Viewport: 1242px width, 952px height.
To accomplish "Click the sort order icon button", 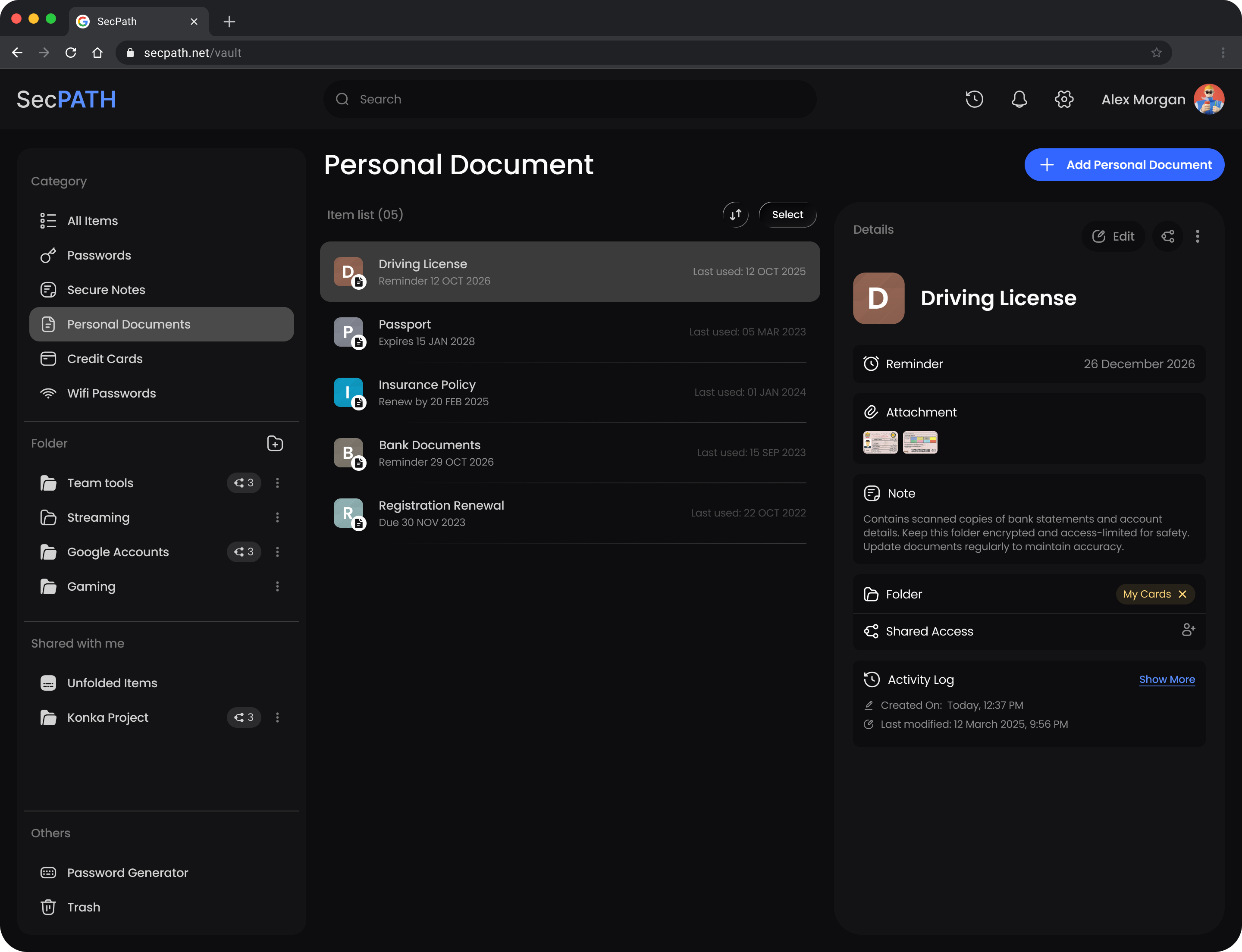I will click(735, 215).
